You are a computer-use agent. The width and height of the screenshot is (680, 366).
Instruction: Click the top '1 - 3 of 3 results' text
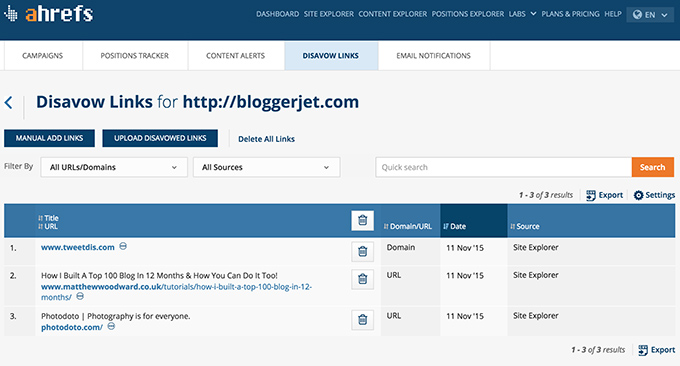546,195
